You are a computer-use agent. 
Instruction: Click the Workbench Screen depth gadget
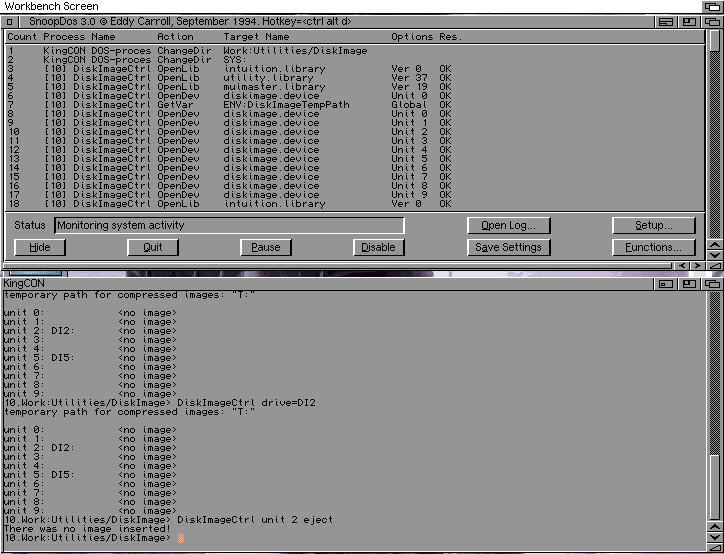pyautogui.click(x=712, y=6)
